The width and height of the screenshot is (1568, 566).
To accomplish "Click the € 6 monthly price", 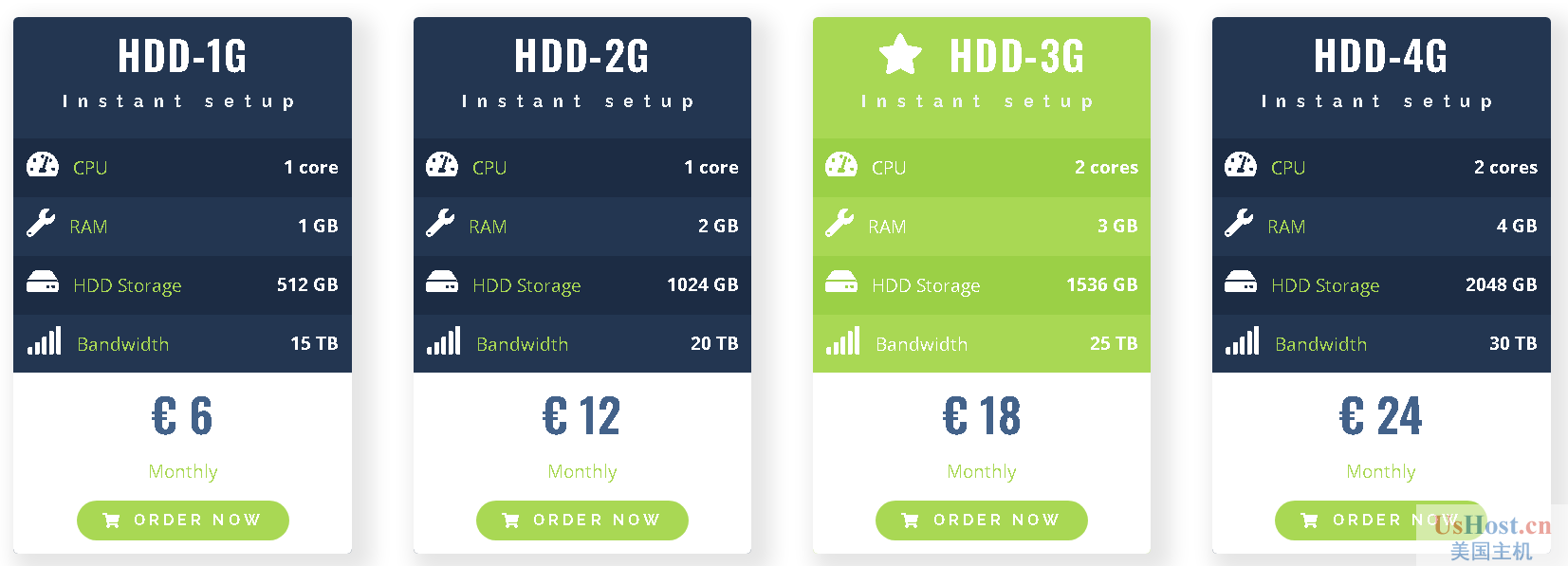I will (x=182, y=416).
